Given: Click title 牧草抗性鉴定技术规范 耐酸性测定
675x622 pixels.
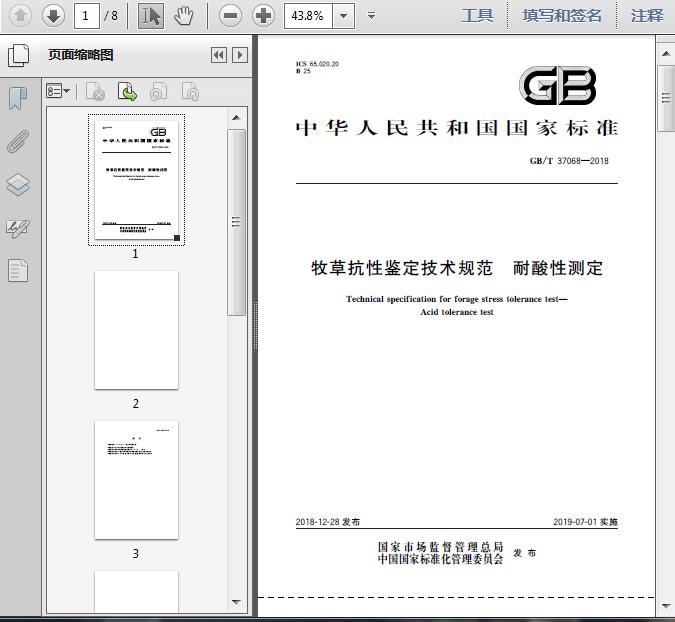Looking at the screenshot, I should point(457,268).
